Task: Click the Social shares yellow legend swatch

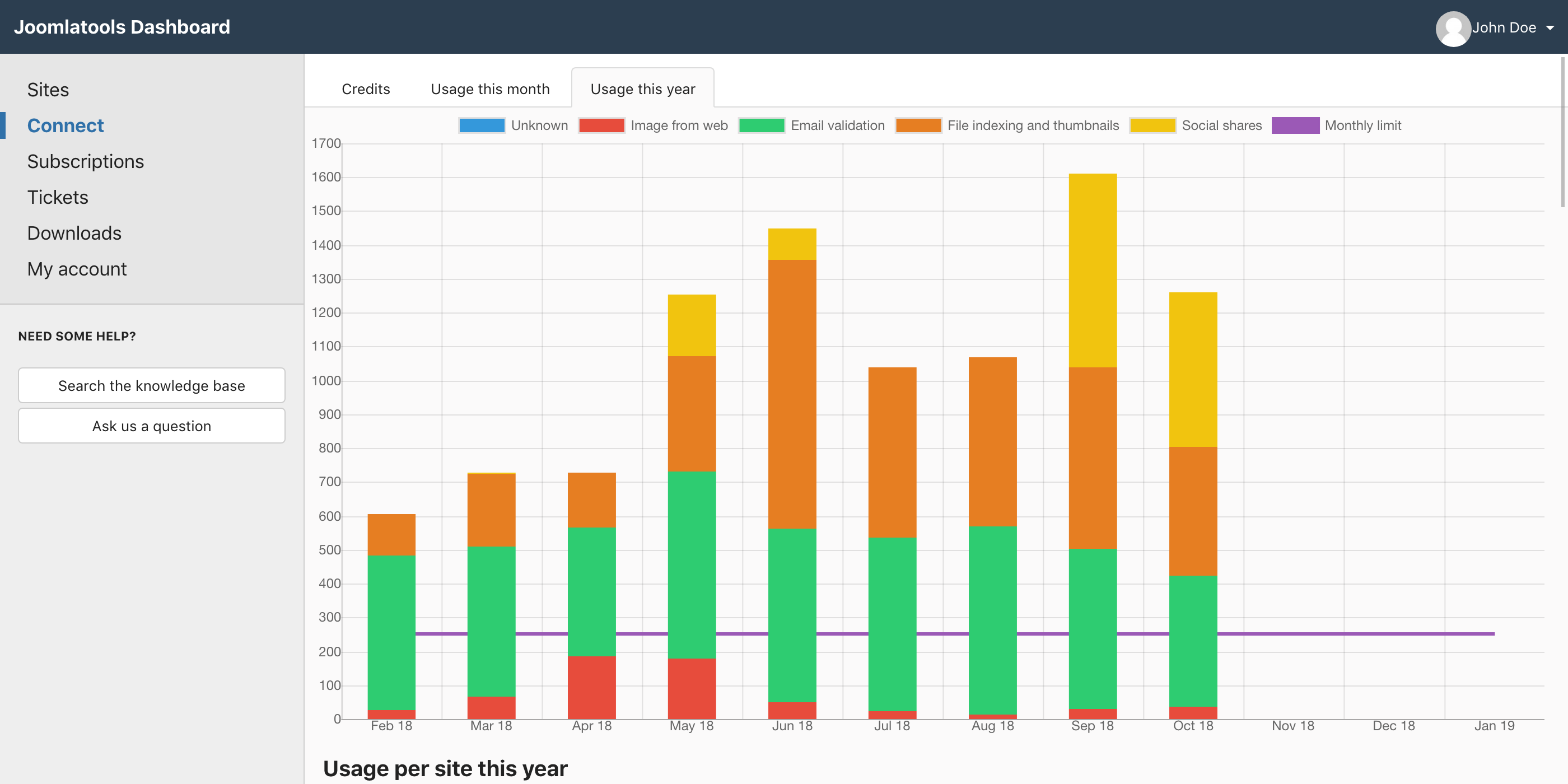Action: 1152,125
